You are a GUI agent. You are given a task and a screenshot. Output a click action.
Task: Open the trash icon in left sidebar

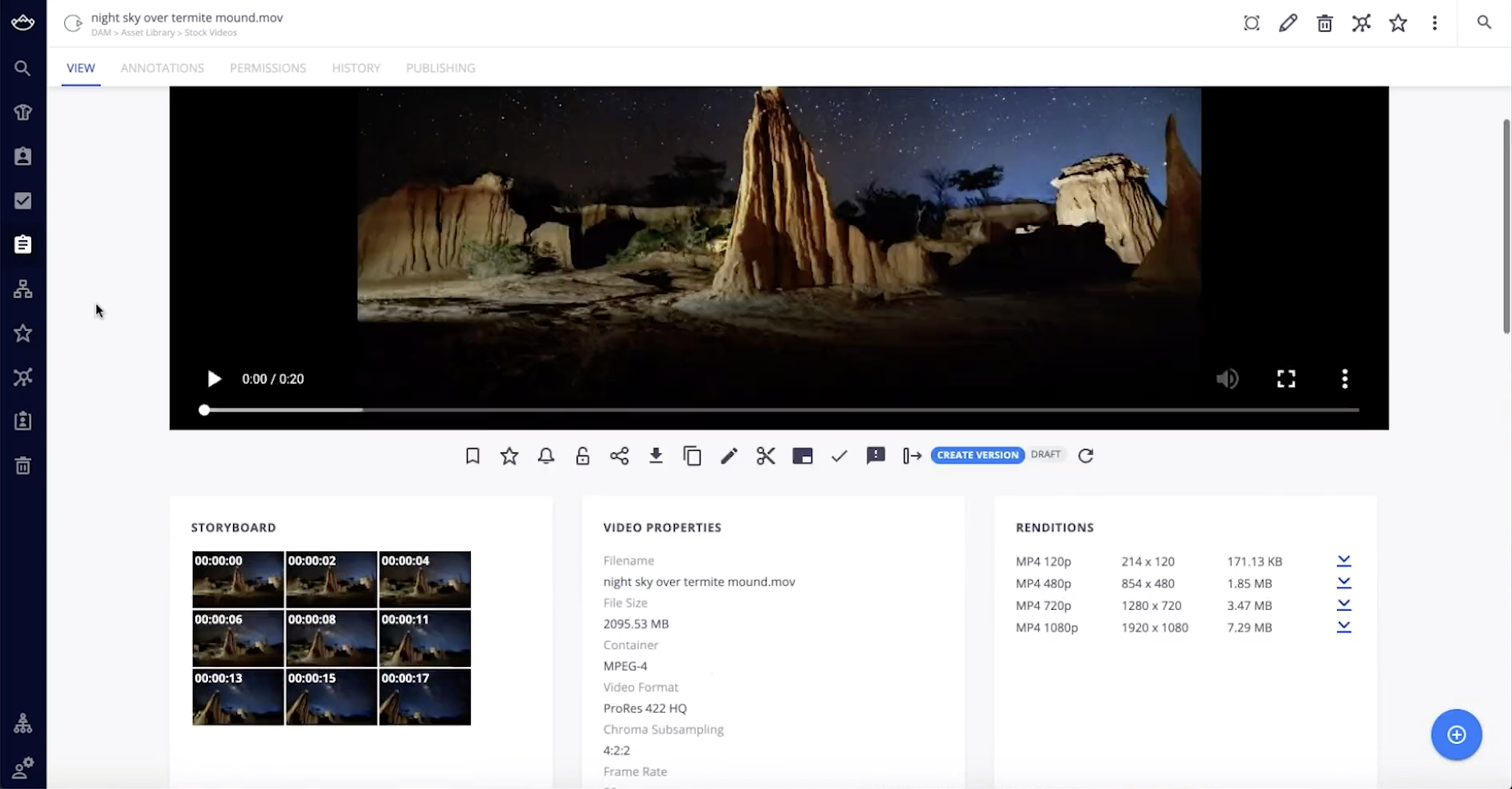click(22, 465)
